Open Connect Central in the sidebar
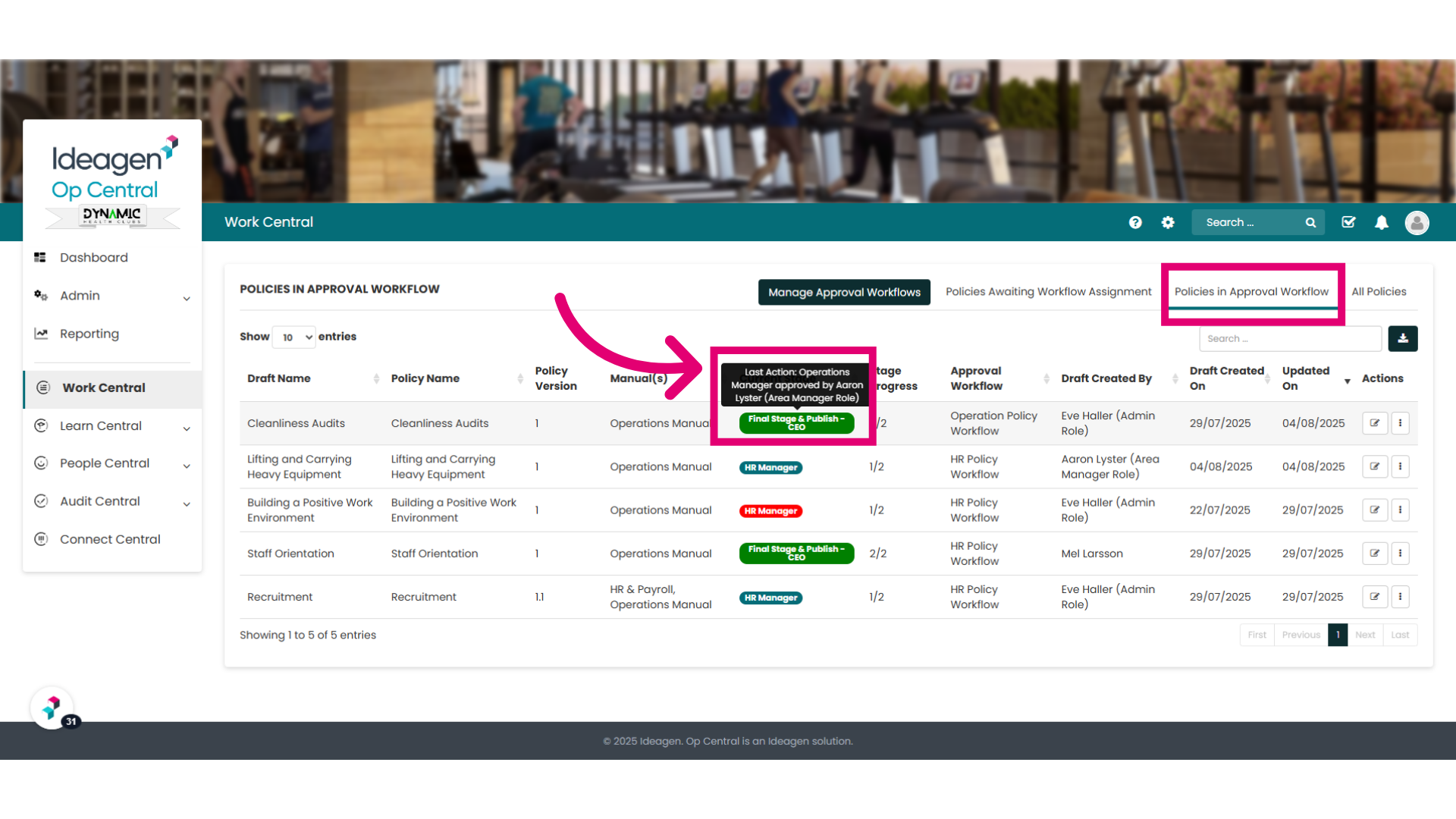Viewport: 1456px width, 819px height. [110, 539]
